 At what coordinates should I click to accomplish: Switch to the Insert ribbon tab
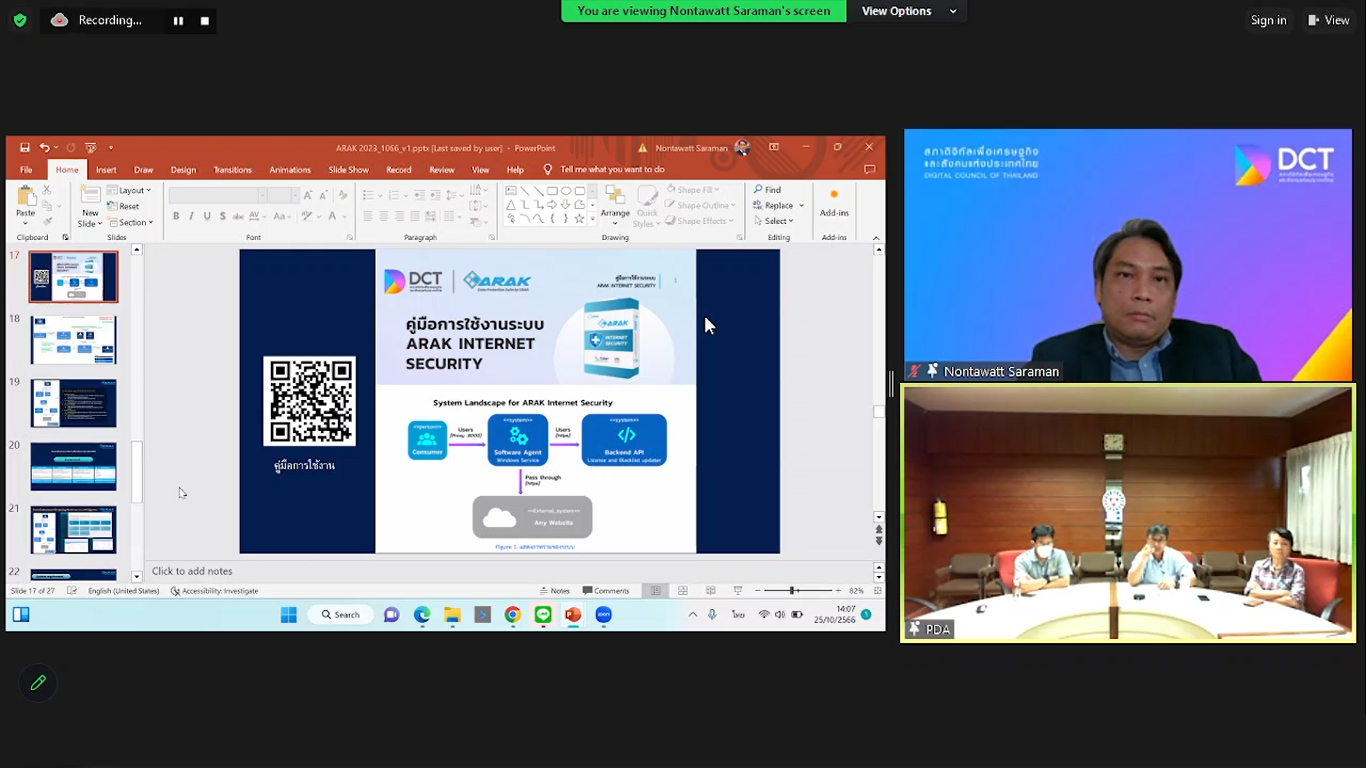(x=106, y=170)
